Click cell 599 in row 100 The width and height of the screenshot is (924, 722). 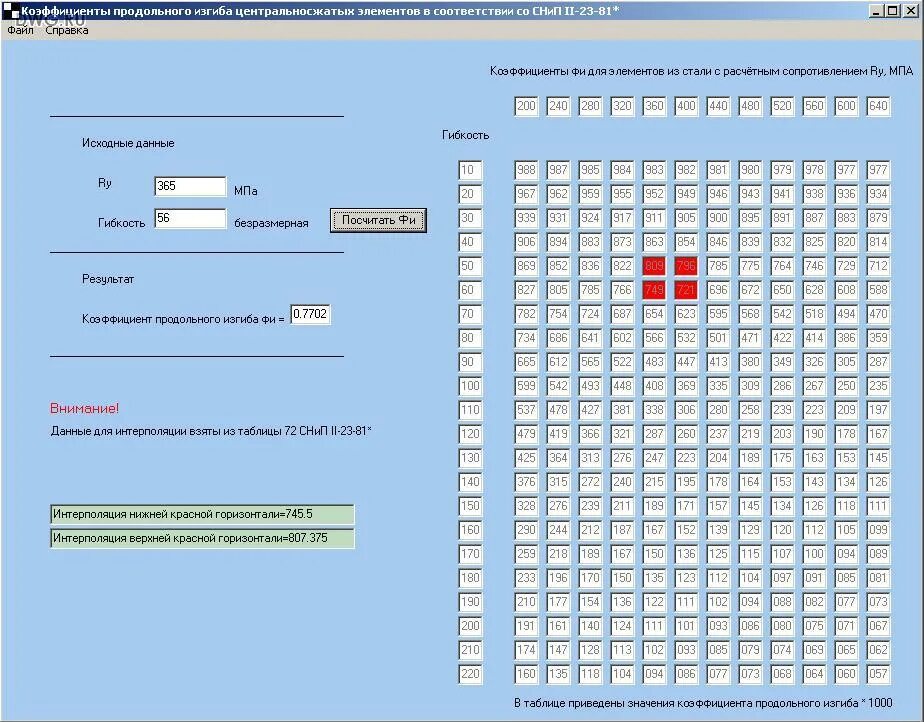point(526,386)
